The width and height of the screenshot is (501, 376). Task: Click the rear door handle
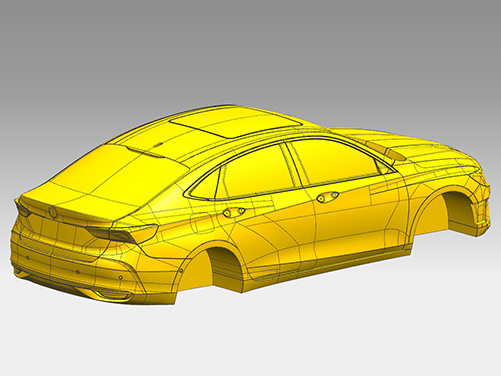pos(234,212)
